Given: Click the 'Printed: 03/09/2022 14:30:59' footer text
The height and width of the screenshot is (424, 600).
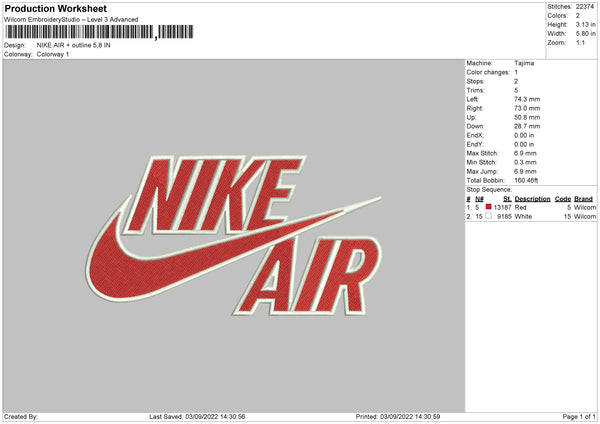Looking at the screenshot, I should click(x=398, y=417).
